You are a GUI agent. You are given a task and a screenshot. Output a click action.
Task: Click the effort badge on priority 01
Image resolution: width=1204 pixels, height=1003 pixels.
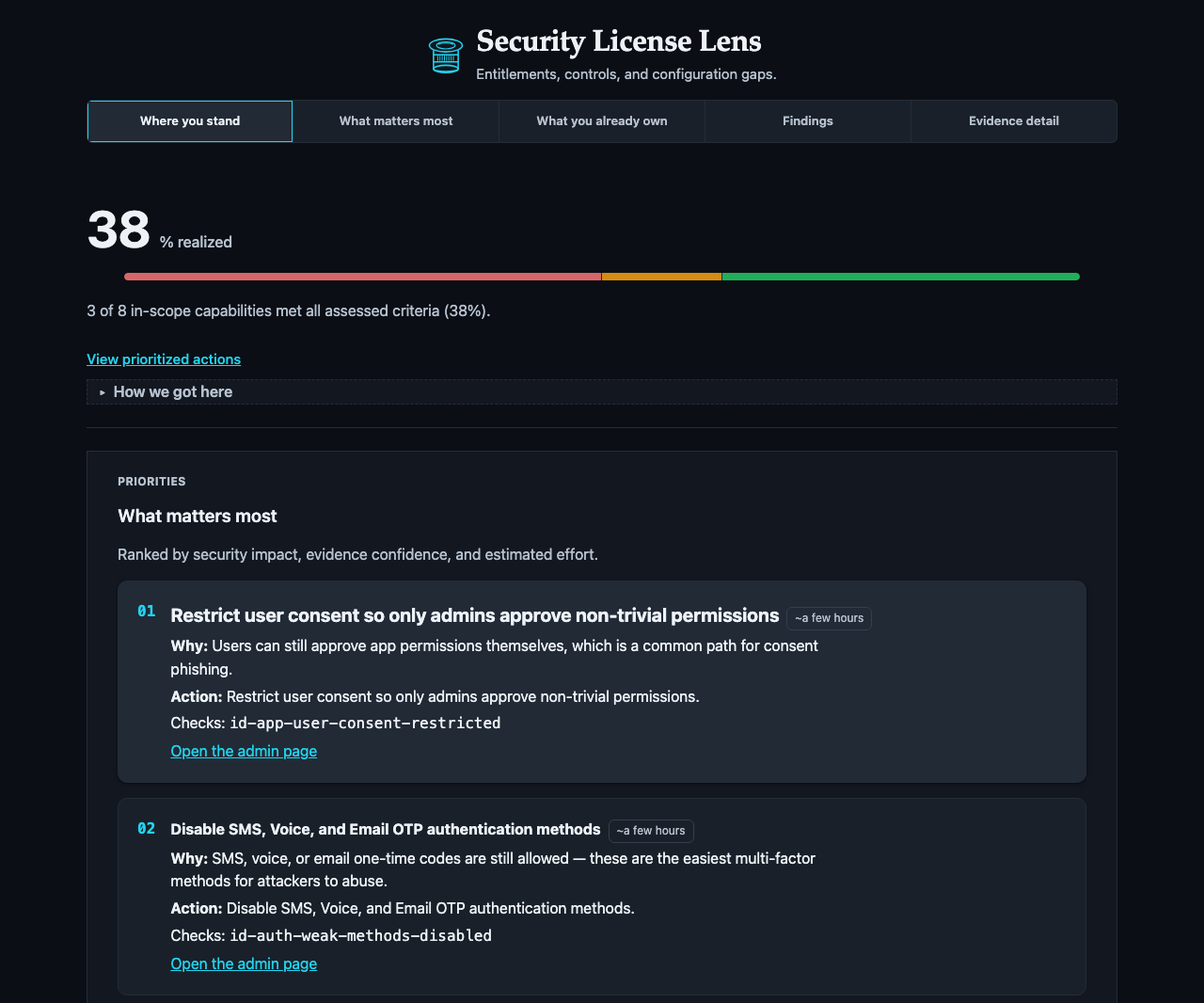[x=829, y=618]
